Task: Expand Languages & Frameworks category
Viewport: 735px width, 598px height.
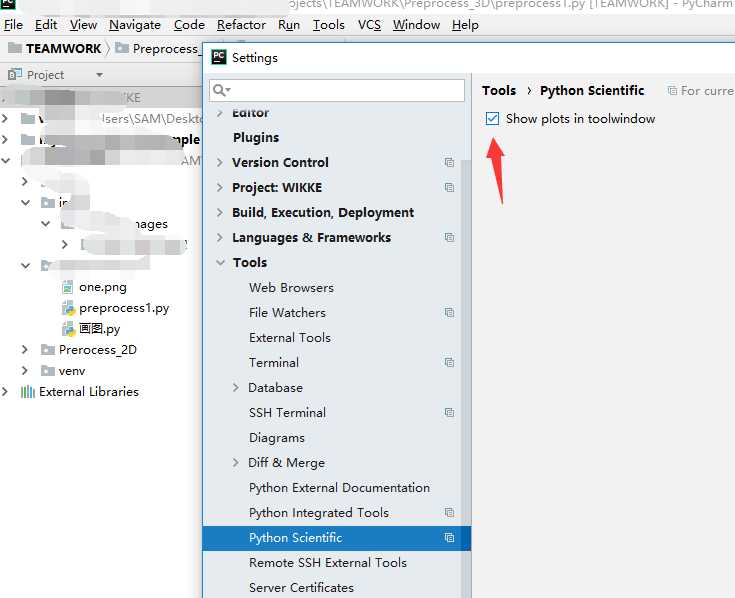Action: tap(220, 238)
